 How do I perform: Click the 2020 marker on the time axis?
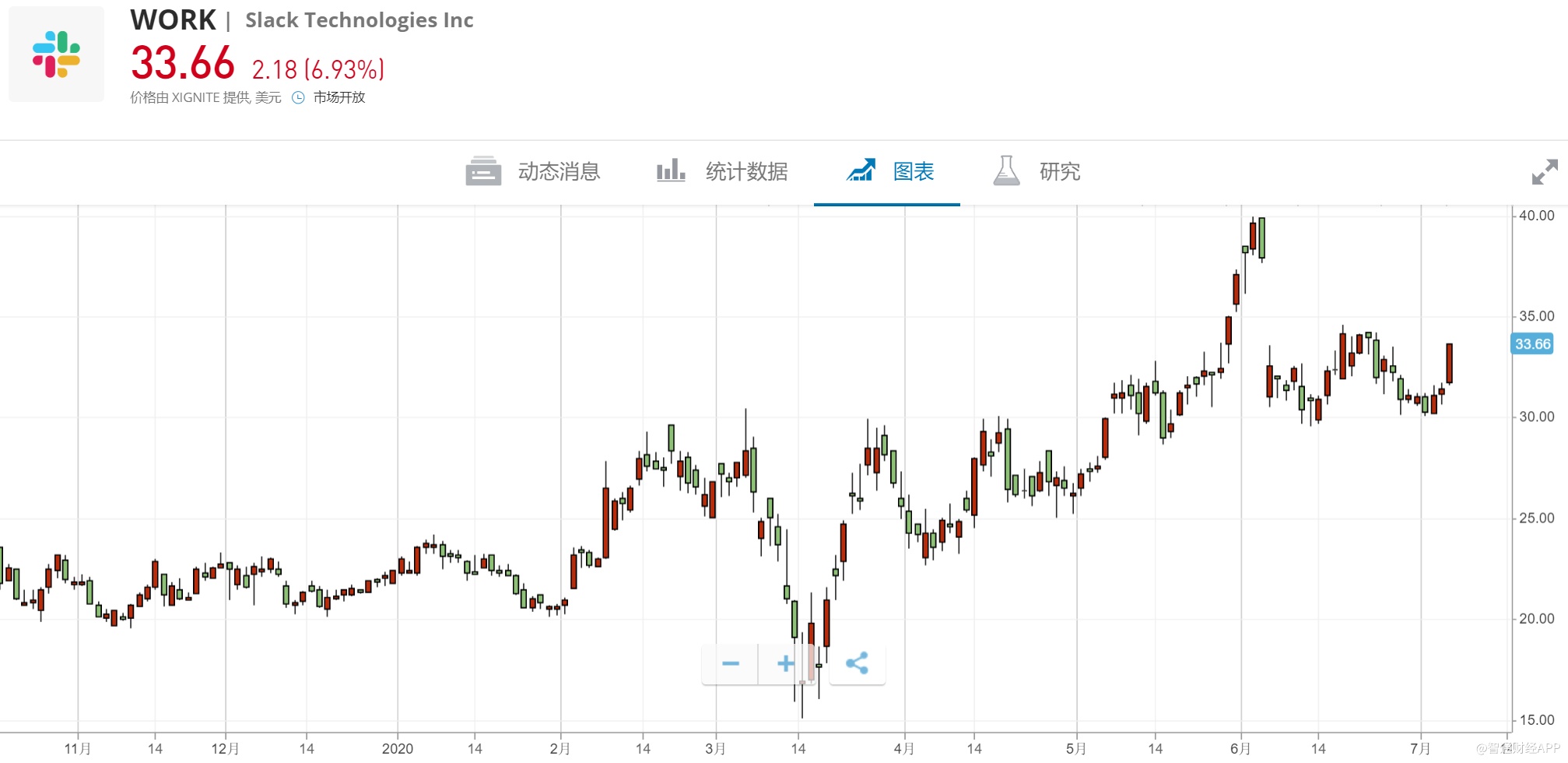pyautogui.click(x=397, y=748)
